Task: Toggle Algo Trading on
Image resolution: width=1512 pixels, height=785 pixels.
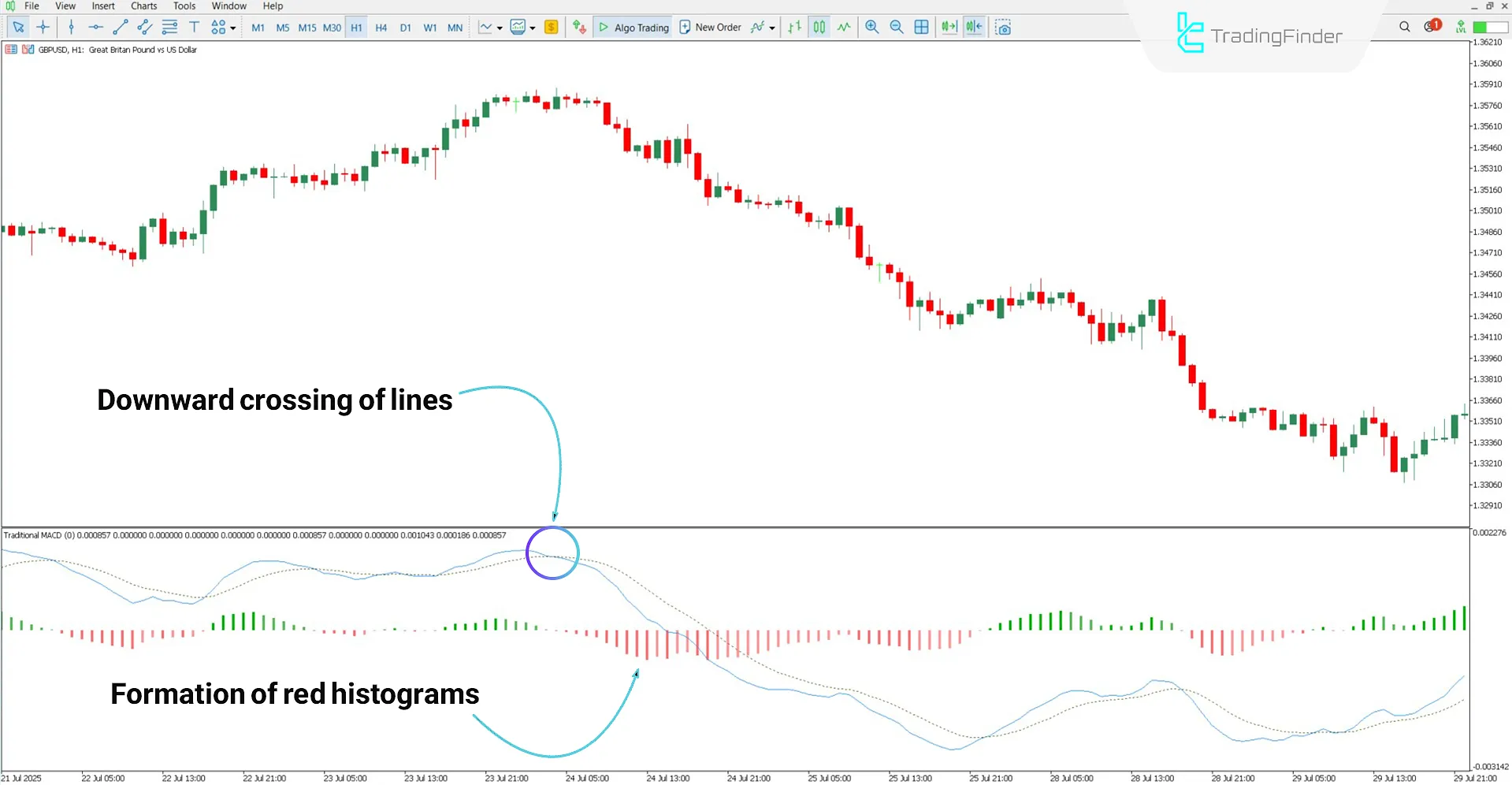Action: pos(633,28)
